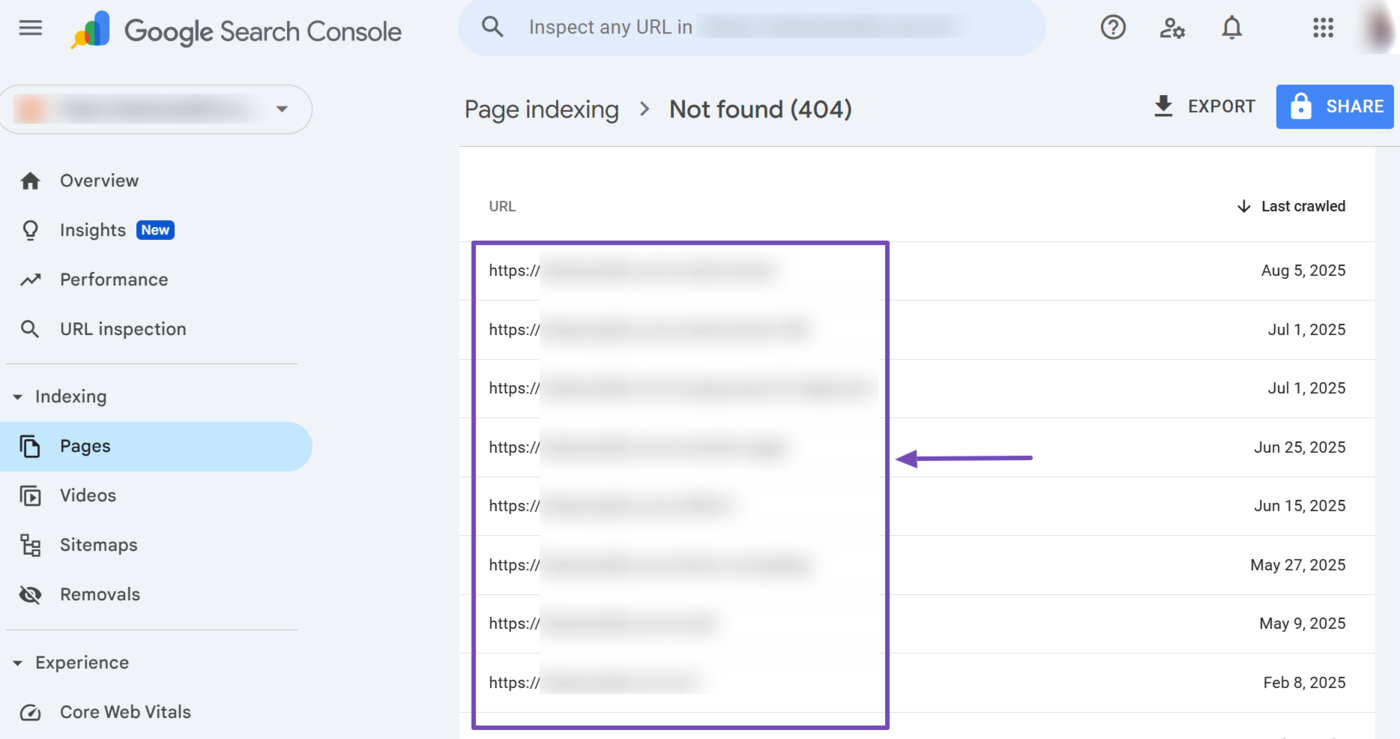1400x739 pixels.
Task: Open user and permissions settings icon
Action: pos(1172,28)
